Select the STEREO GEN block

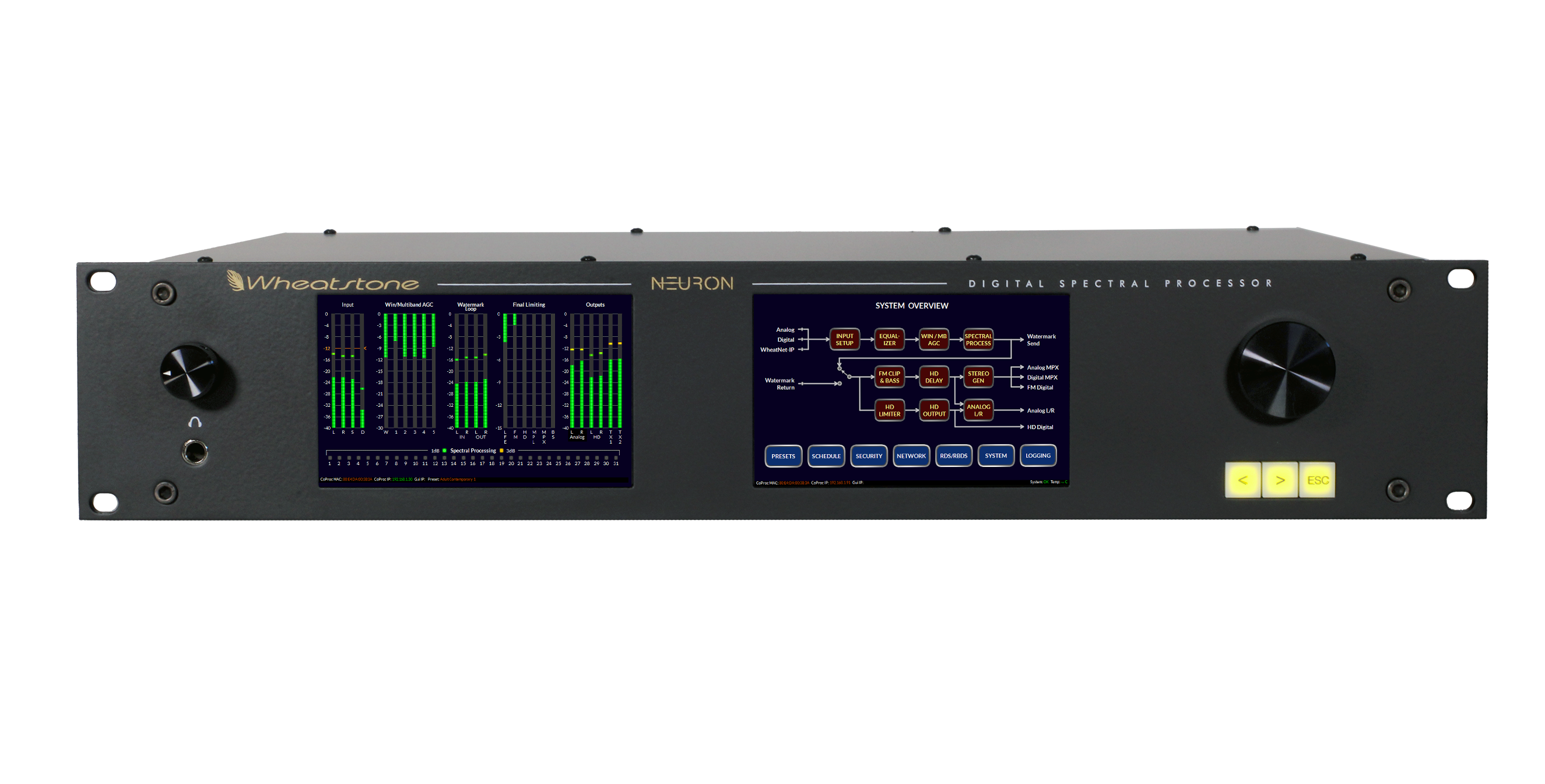(x=978, y=377)
